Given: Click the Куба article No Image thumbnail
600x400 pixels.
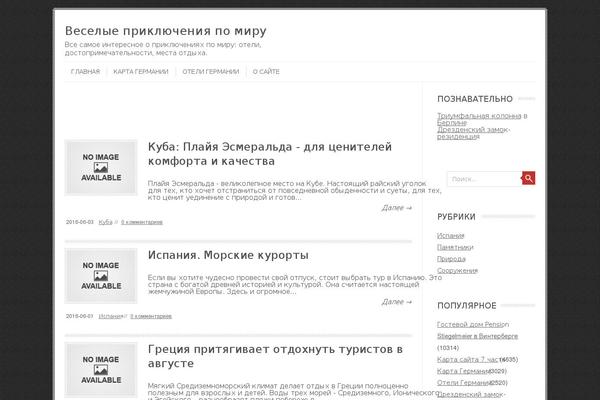Looking at the screenshot, I should pyautogui.click(x=101, y=168).
